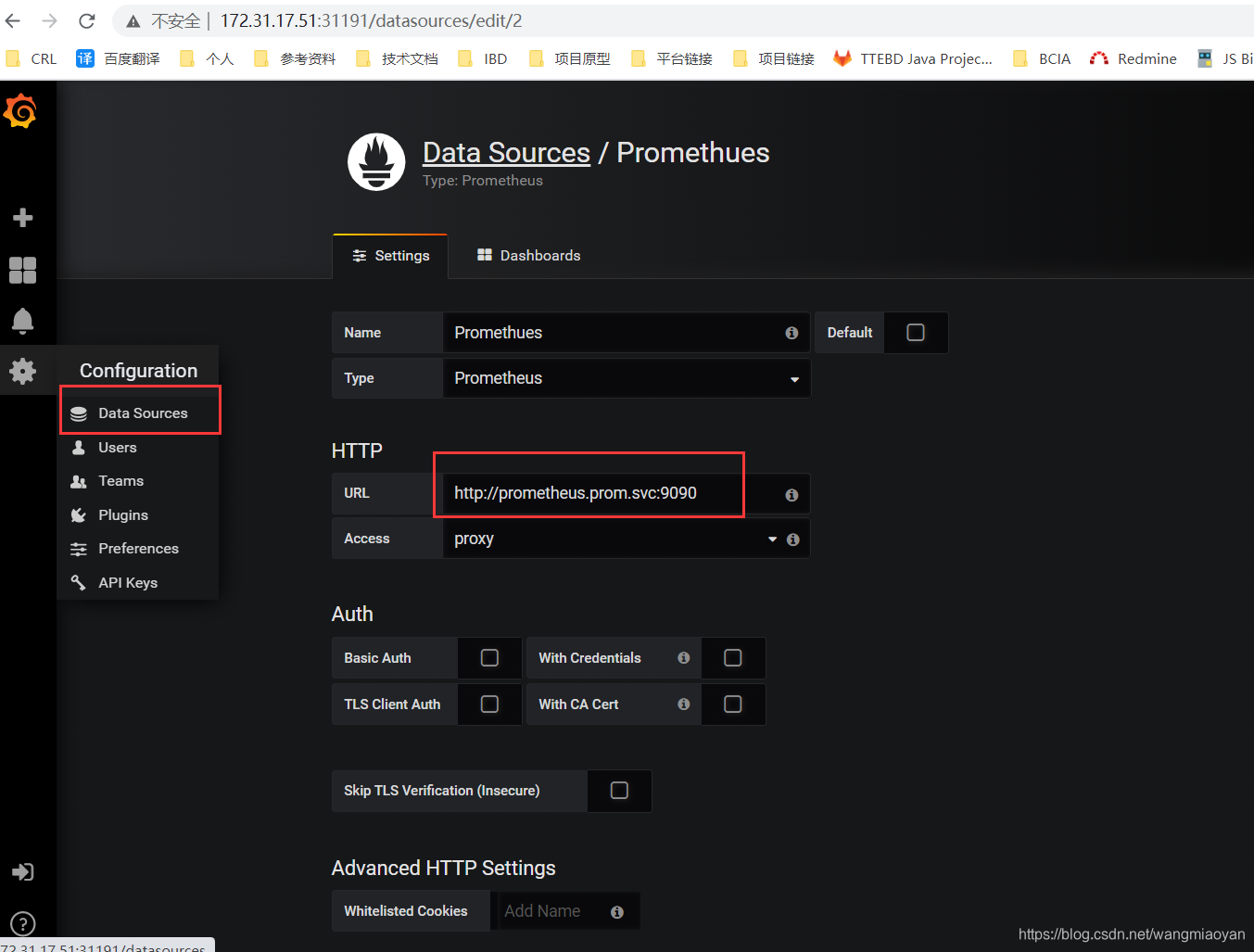1254x952 pixels.
Task: Open the Create plus icon in sidebar
Action: pos(22,218)
